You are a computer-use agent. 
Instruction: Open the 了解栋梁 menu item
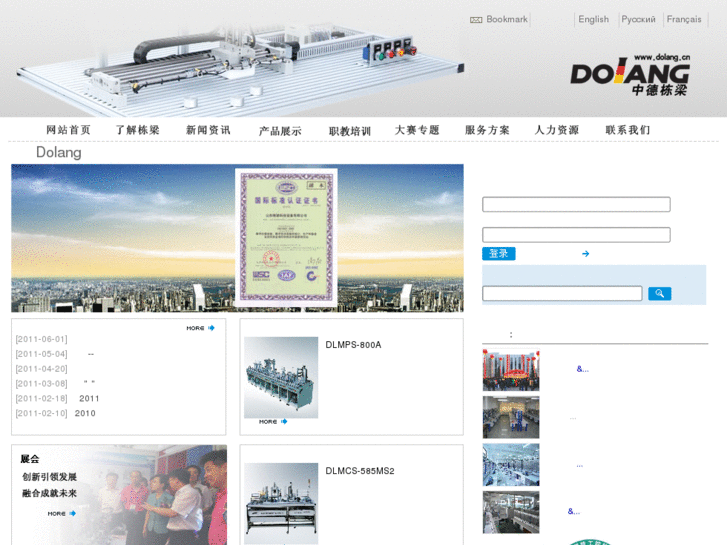138,130
